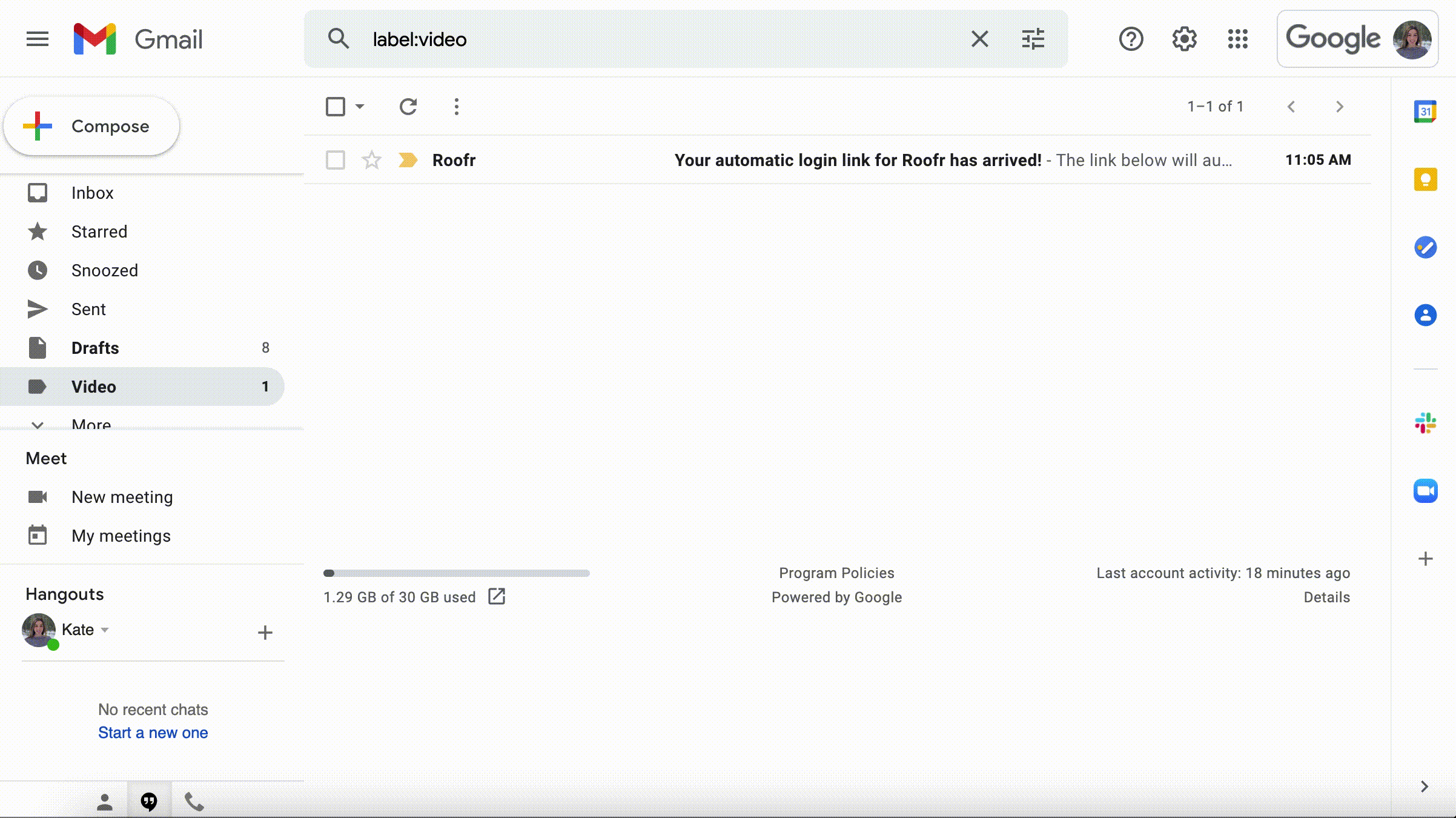Click the Compose button
This screenshot has width=1456, height=818.
pyautogui.click(x=92, y=126)
